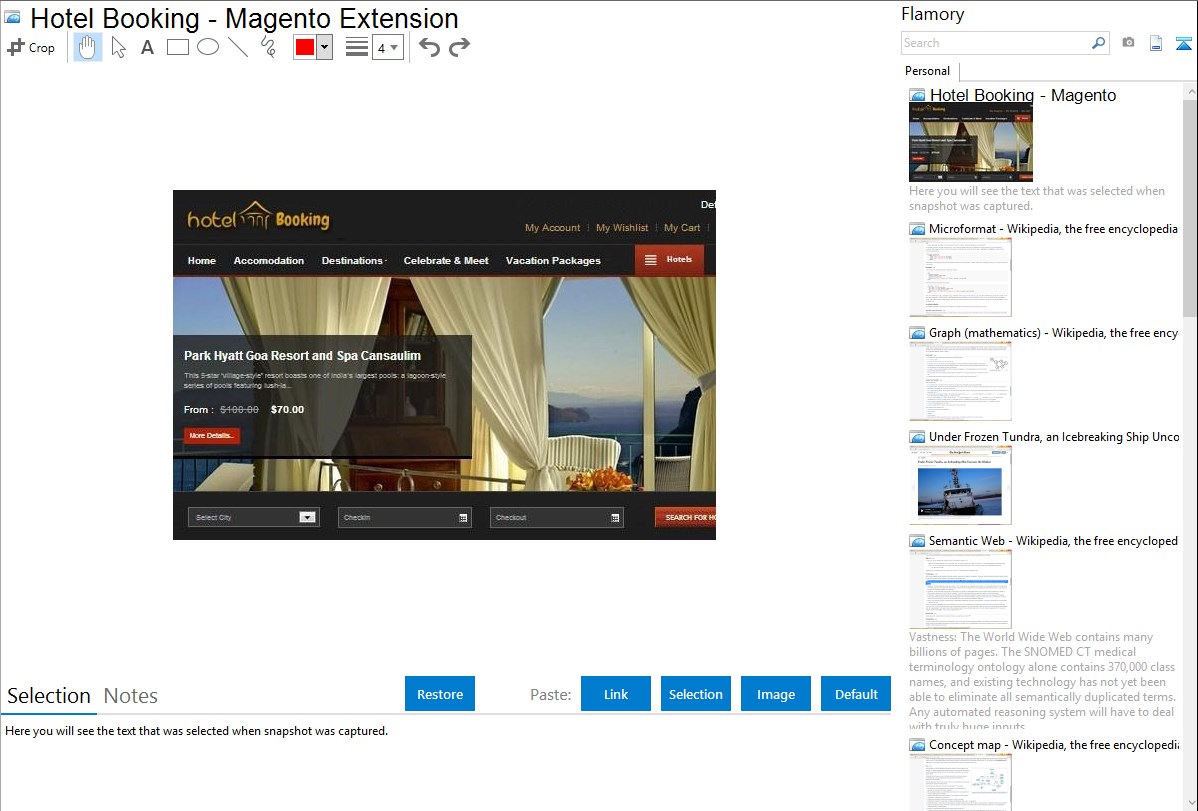Click the My Account link

point(552,228)
